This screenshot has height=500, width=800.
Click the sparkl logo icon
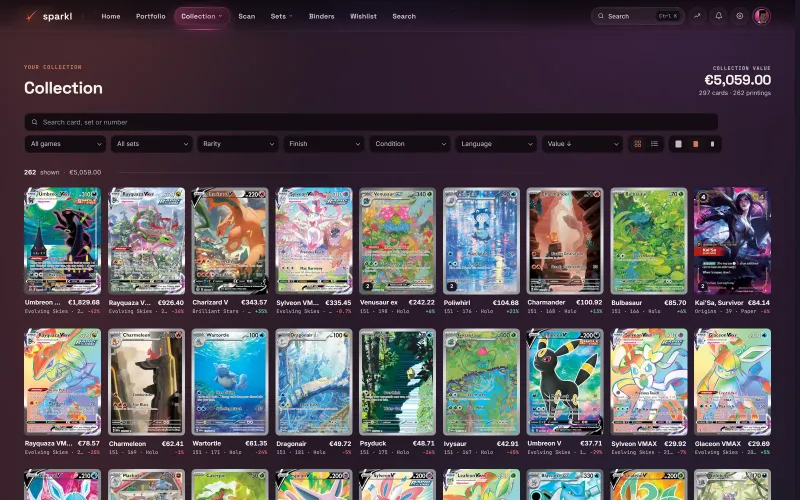pyautogui.click(x=31, y=16)
